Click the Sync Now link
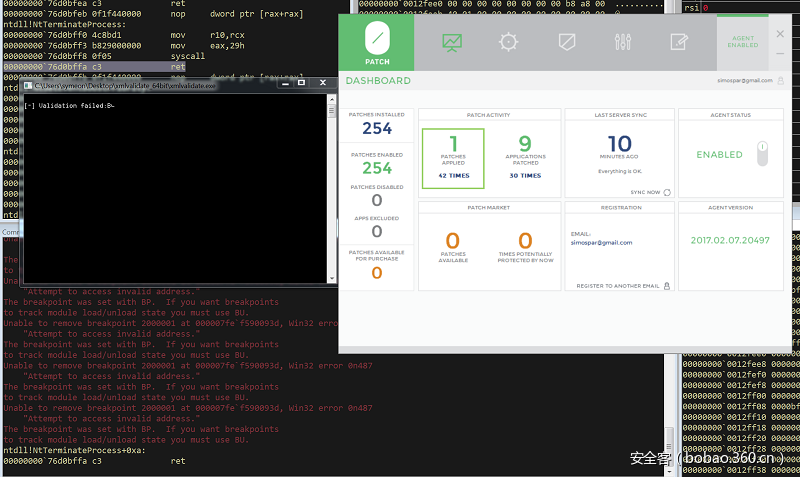Viewport: 800px width, 477px height. coord(645,192)
